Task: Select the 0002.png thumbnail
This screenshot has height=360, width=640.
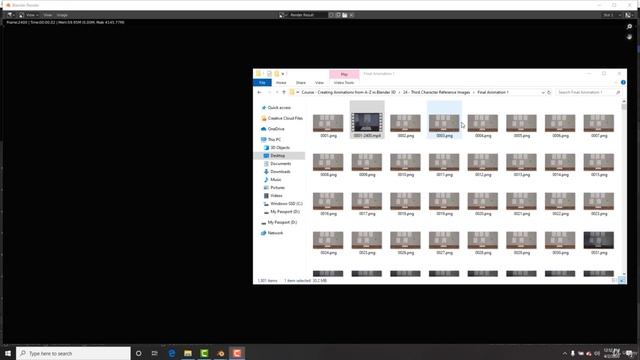Action: (x=405, y=123)
